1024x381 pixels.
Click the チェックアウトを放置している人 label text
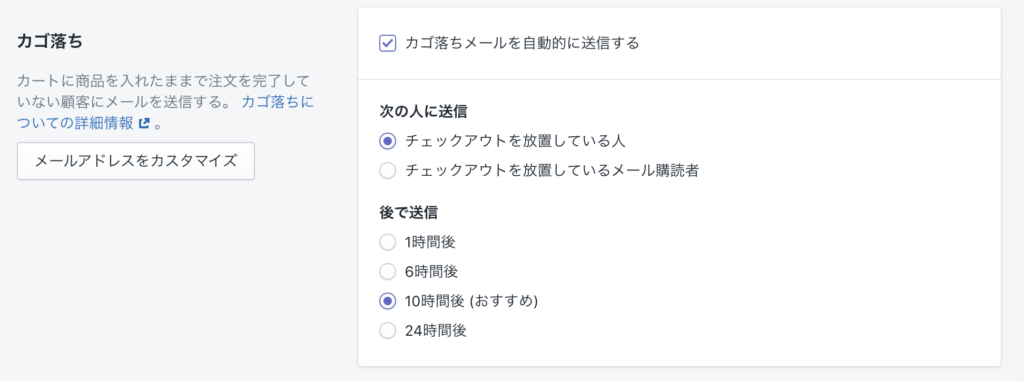tap(516, 141)
